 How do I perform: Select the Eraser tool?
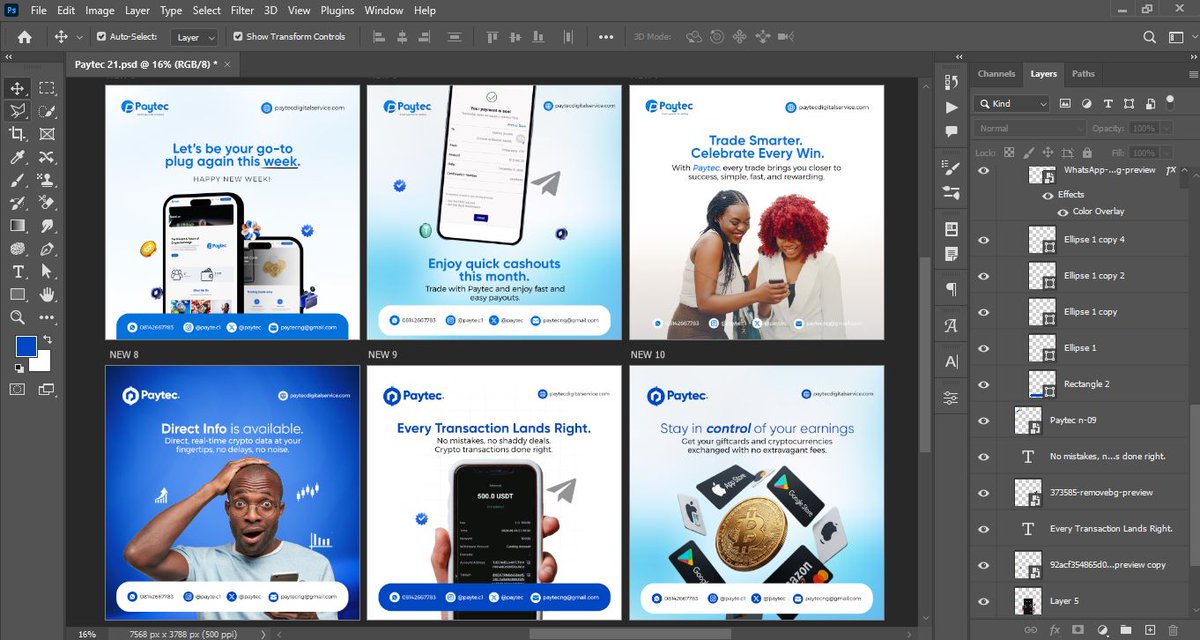(47, 203)
